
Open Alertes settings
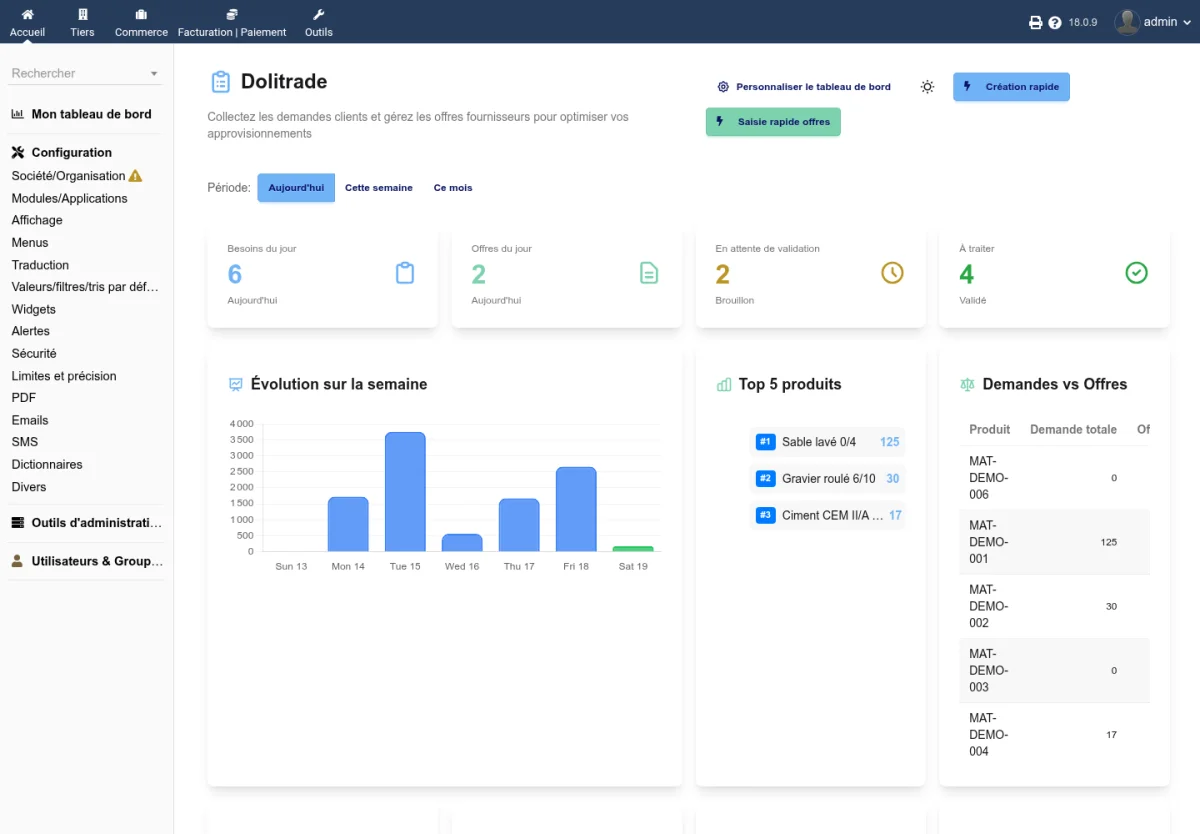30,331
